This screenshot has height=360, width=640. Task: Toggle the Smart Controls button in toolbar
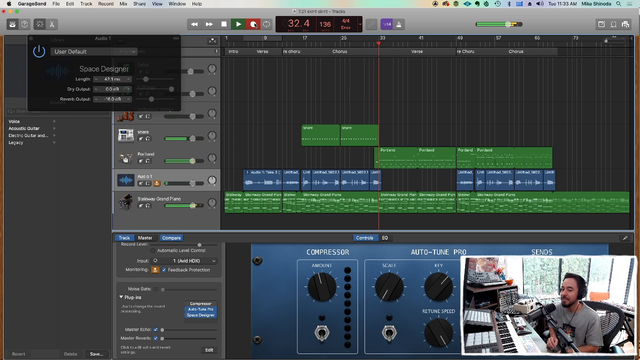tap(40, 24)
